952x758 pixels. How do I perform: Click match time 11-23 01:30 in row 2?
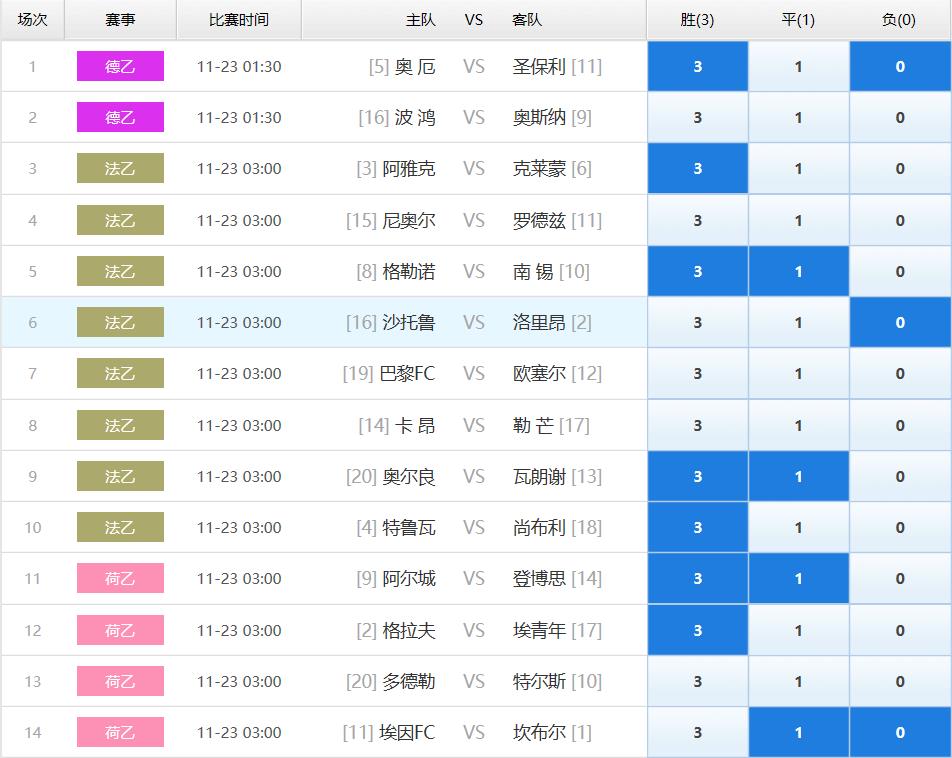pos(239,117)
